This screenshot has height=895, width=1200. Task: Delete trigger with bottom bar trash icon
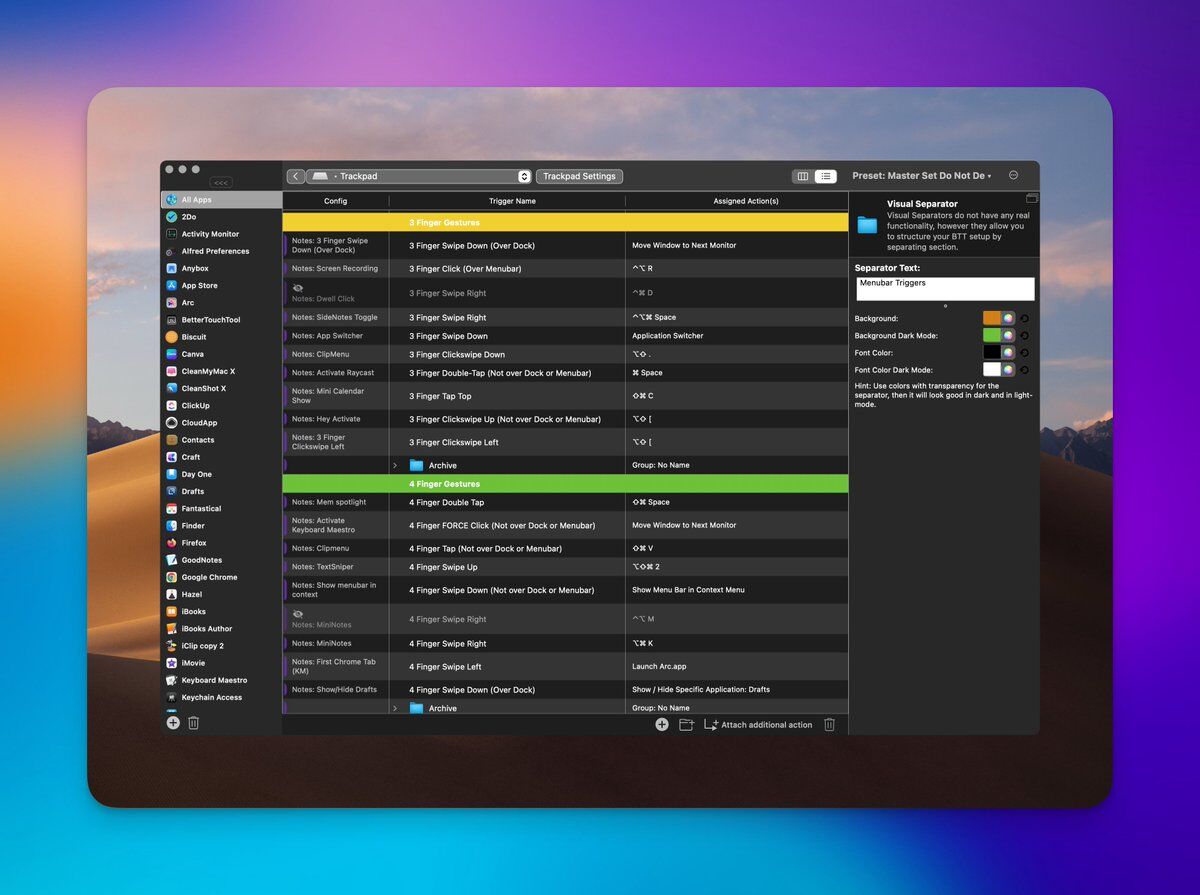tap(829, 724)
